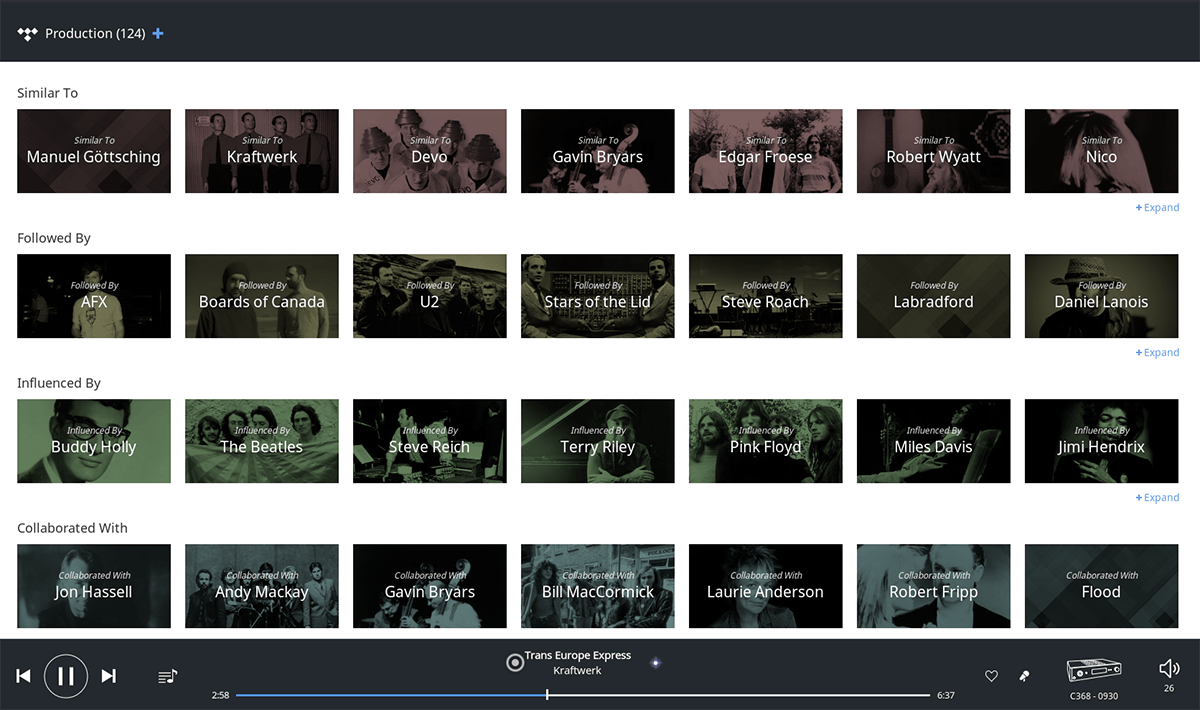Expand the Similar To section
This screenshot has height=710, width=1200.
pyautogui.click(x=1158, y=208)
